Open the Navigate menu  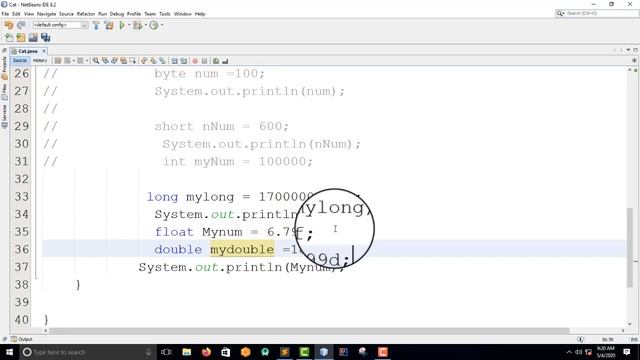click(x=47, y=14)
